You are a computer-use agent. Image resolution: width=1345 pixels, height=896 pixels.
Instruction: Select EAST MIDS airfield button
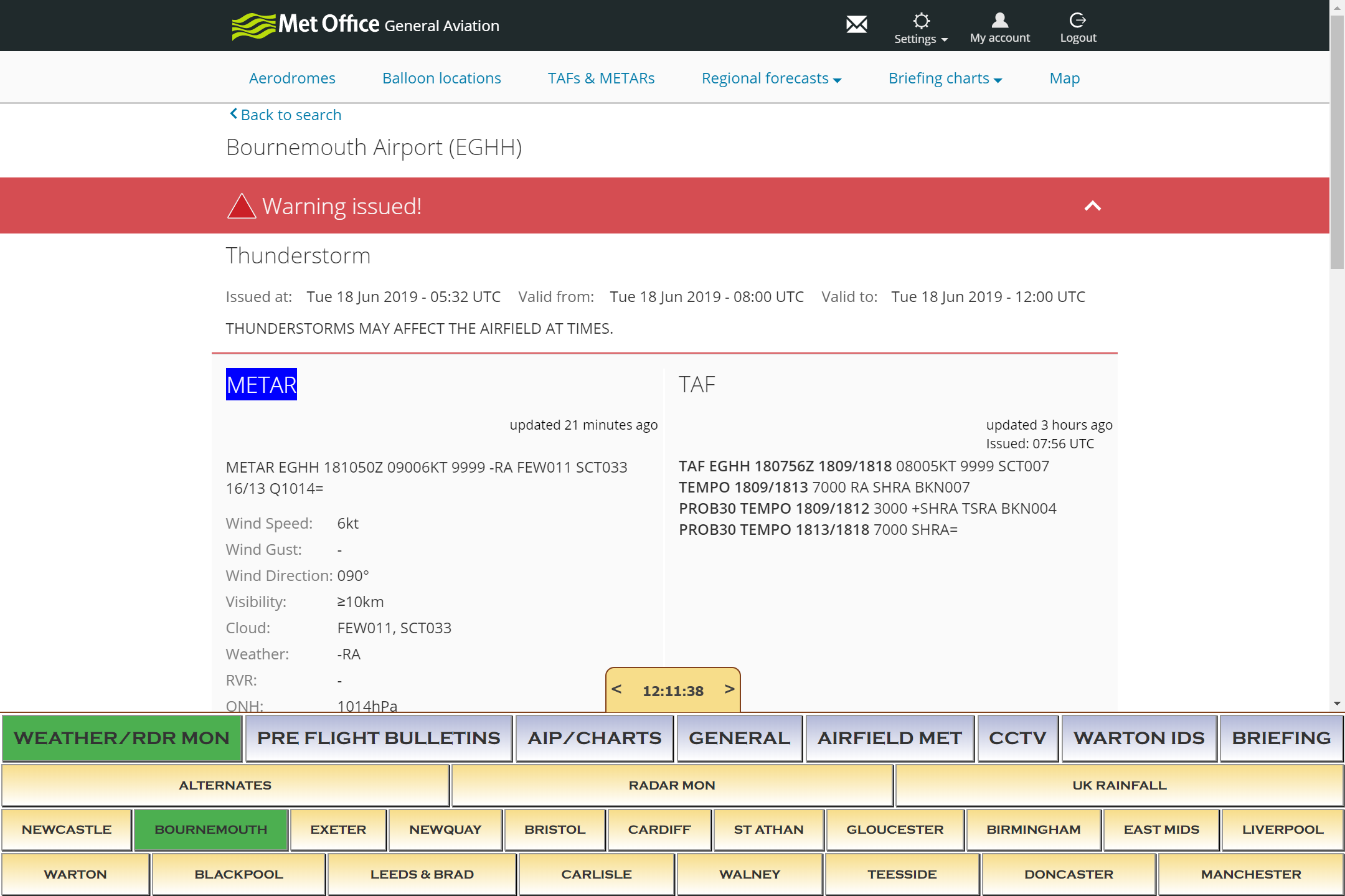1161,830
